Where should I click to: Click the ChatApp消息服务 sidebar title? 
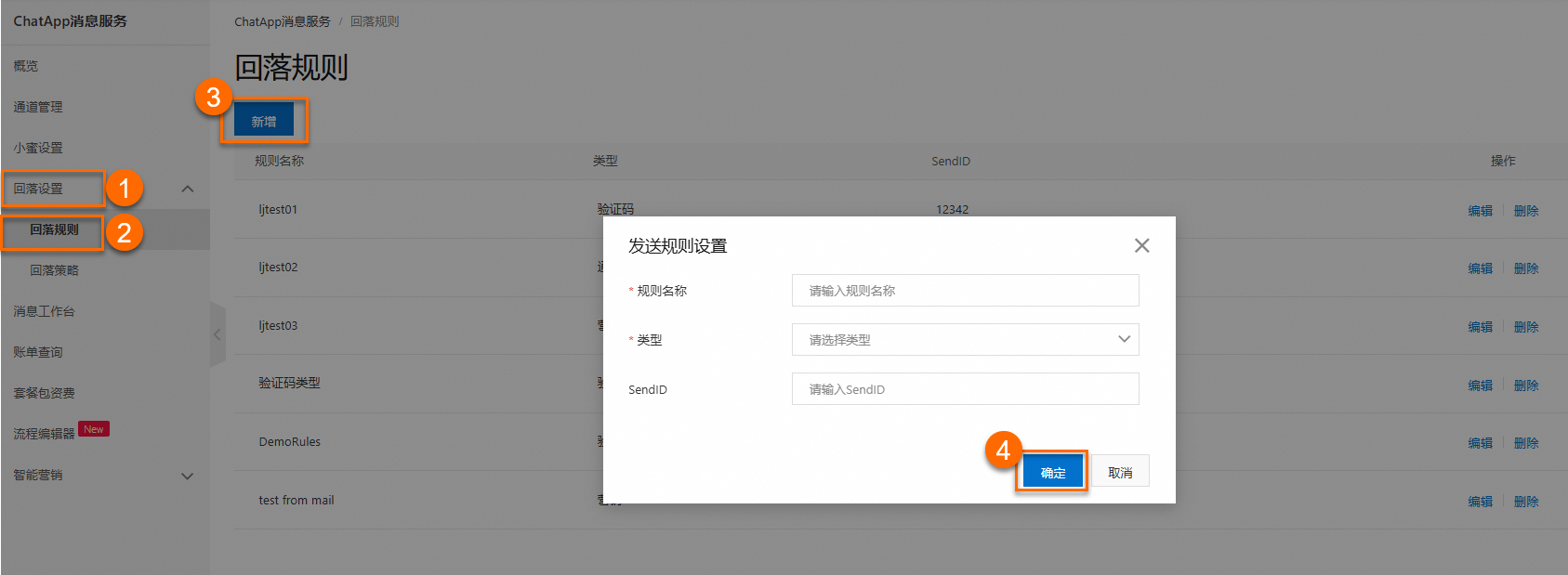[70, 20]
